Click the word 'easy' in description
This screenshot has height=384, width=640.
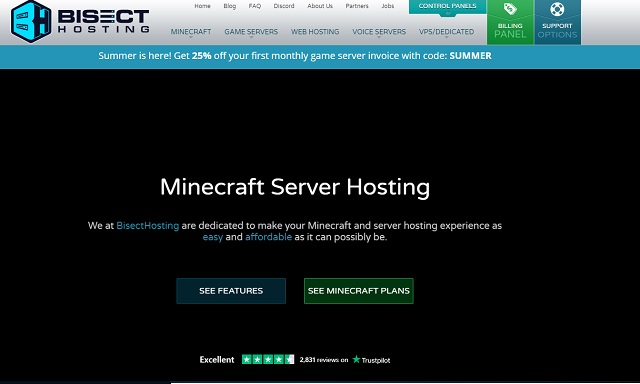point(213,237)
